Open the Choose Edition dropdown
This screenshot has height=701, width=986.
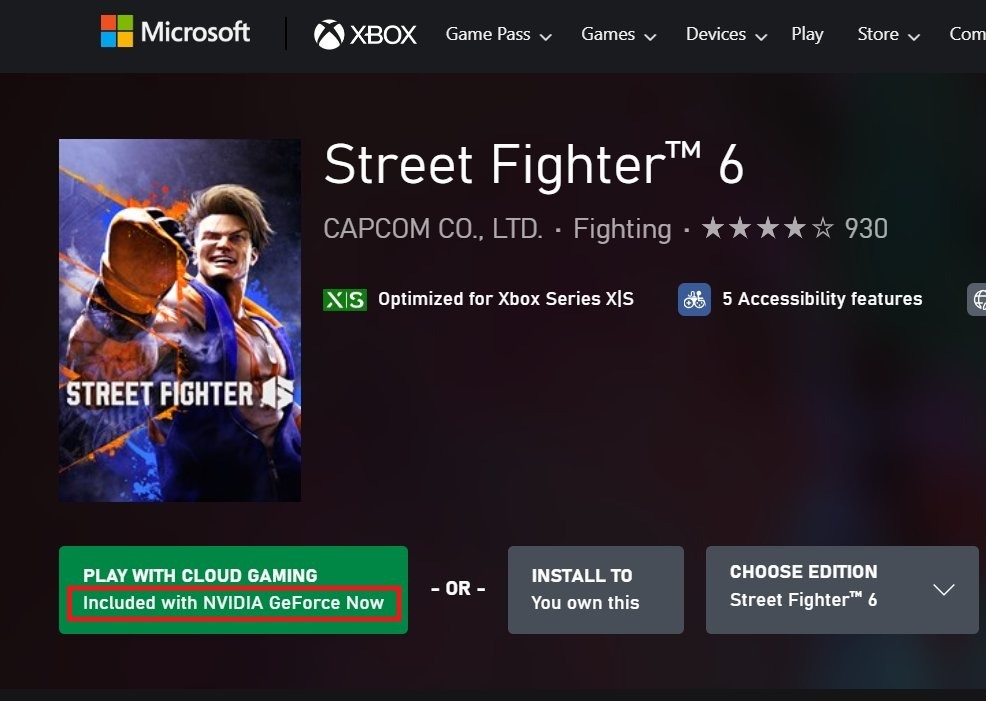842,589
